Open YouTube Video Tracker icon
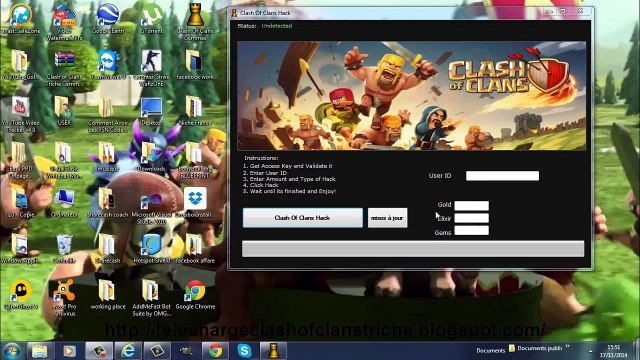The image size is (640, 360). [x=20, y=114]
